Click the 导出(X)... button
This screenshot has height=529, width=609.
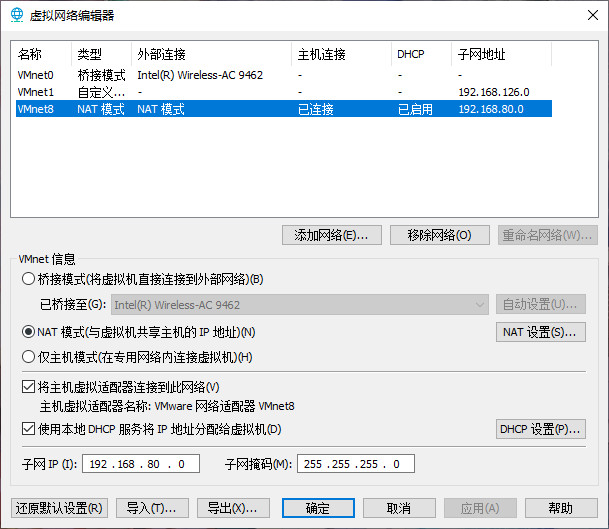pos(233,508)
